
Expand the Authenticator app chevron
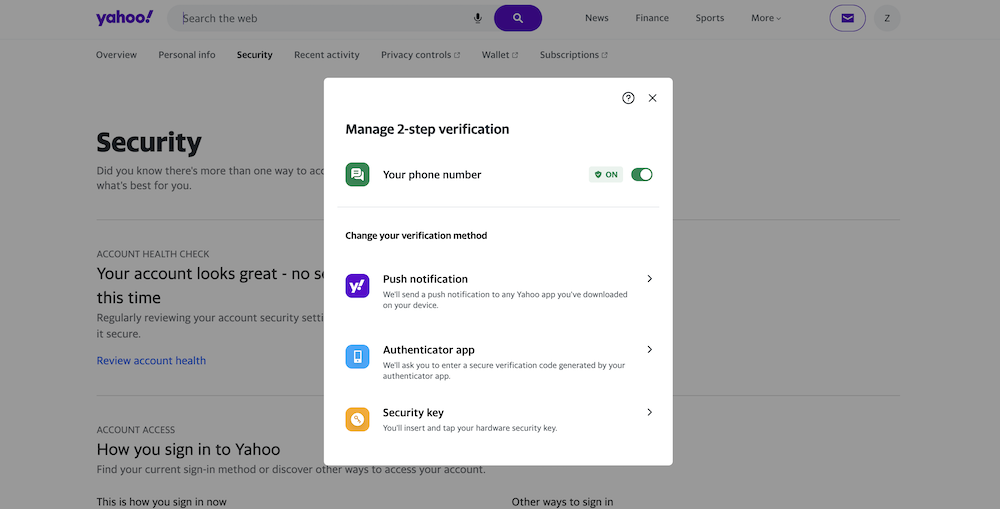649,350
